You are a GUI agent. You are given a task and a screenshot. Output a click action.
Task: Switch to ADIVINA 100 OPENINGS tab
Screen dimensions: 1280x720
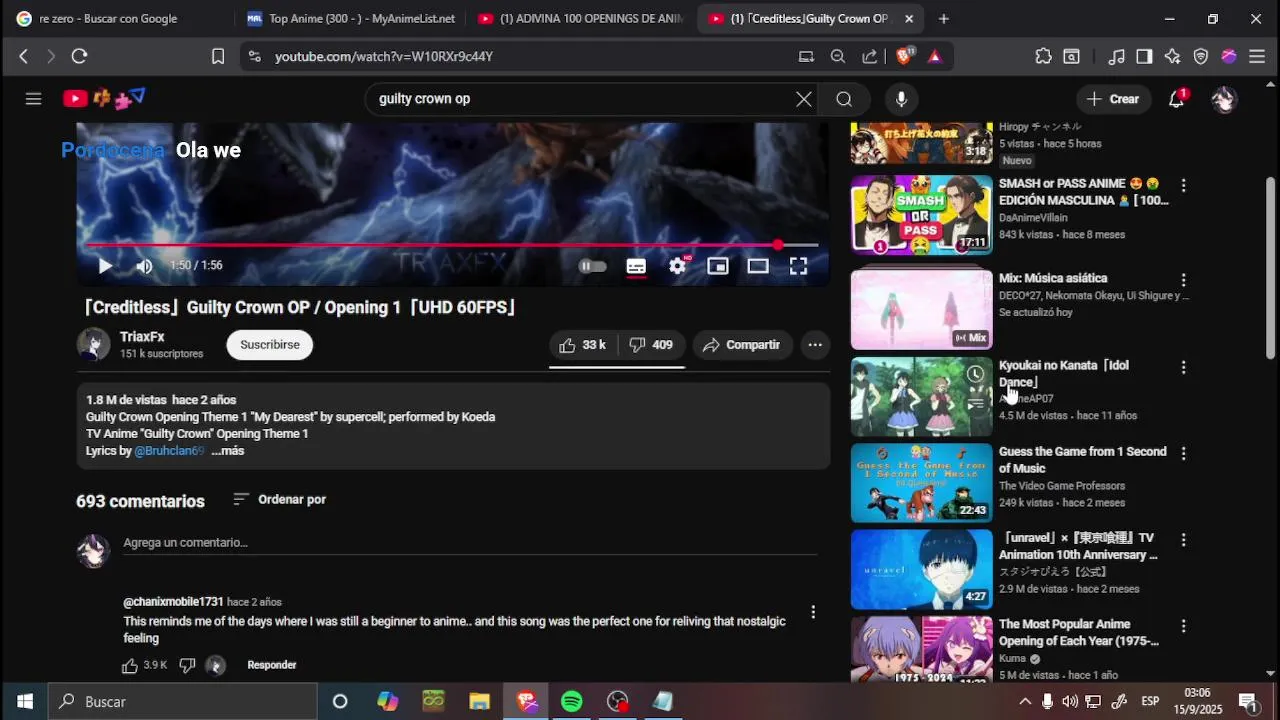click(x=580, y=18)
